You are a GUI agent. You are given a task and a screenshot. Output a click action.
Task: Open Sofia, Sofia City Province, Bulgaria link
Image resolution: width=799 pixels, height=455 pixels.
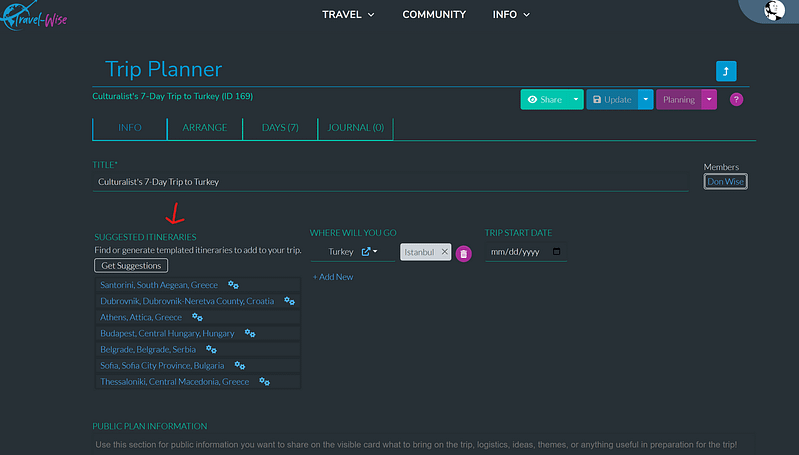click(x=162, y=365)
